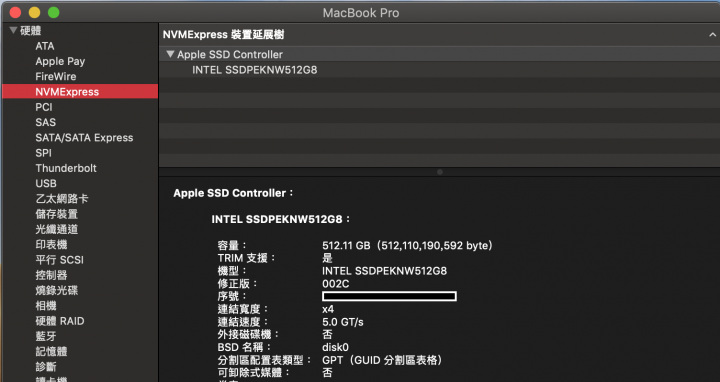Click the 機型 value INTEL SSDPEKNW512G8
This screenshot has height=382, width=720.
384,271
